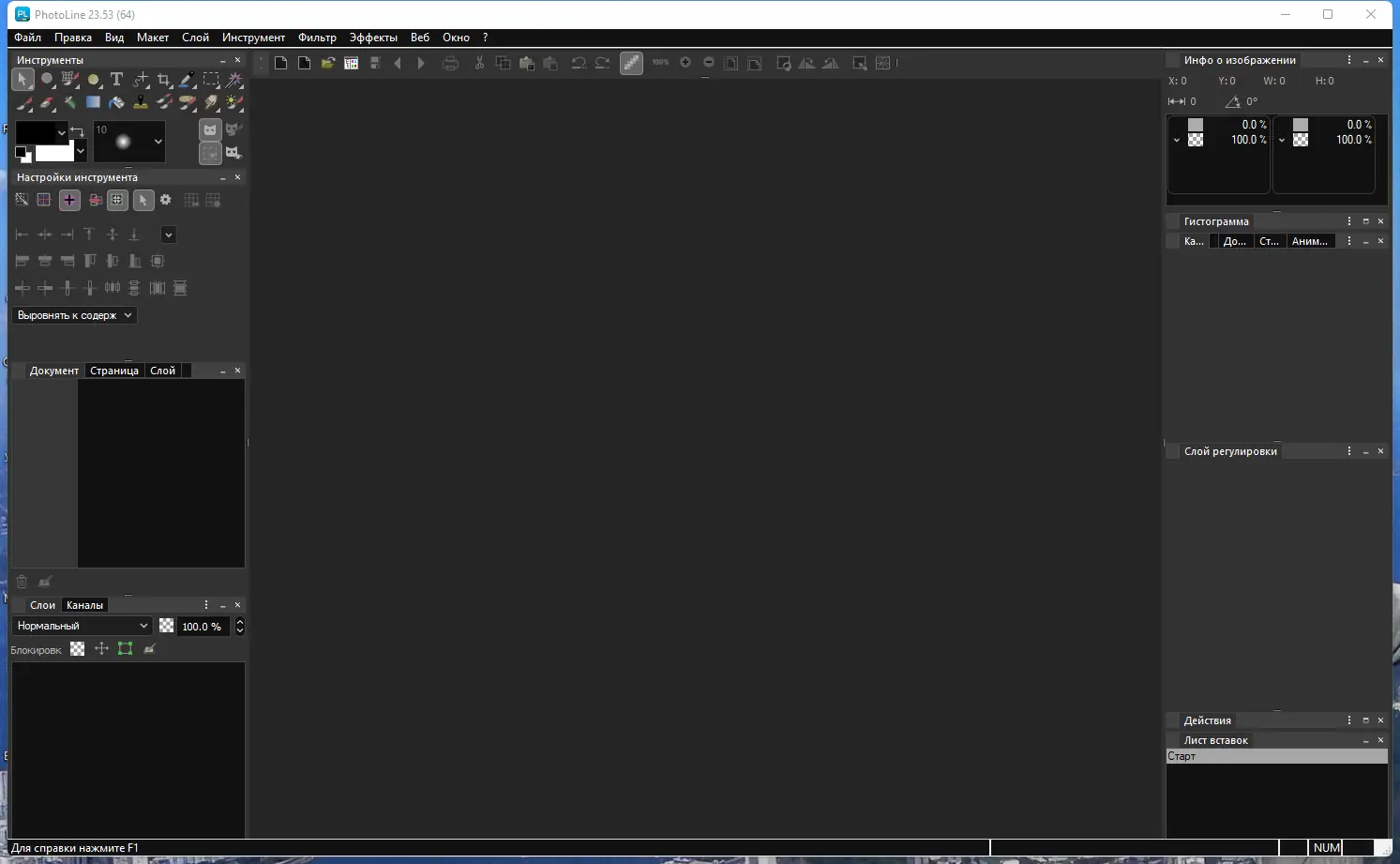The image size is (1400, 864).
Task: Open the Окно menu
Action: [x=456, y=38]
